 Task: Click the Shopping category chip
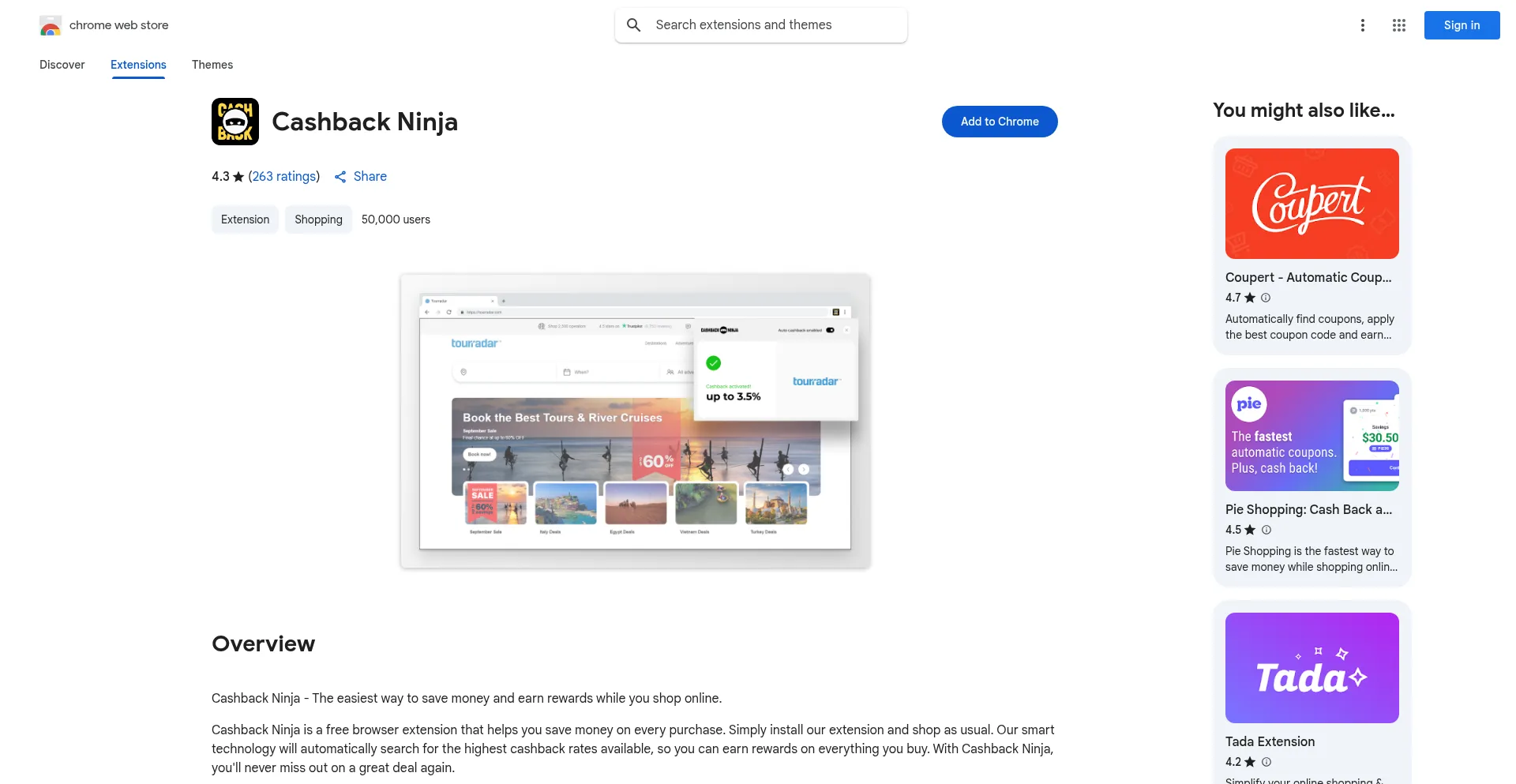318,219
